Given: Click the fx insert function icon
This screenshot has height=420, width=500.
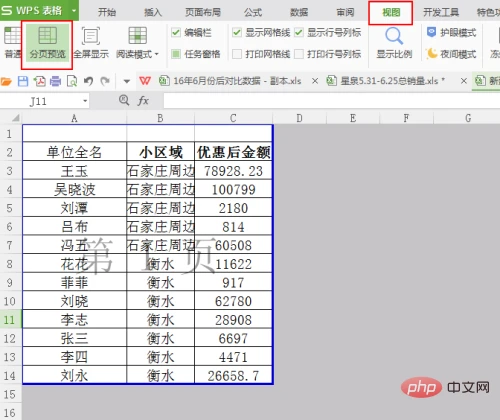Looking at the screenshot, I should (143, 100).
